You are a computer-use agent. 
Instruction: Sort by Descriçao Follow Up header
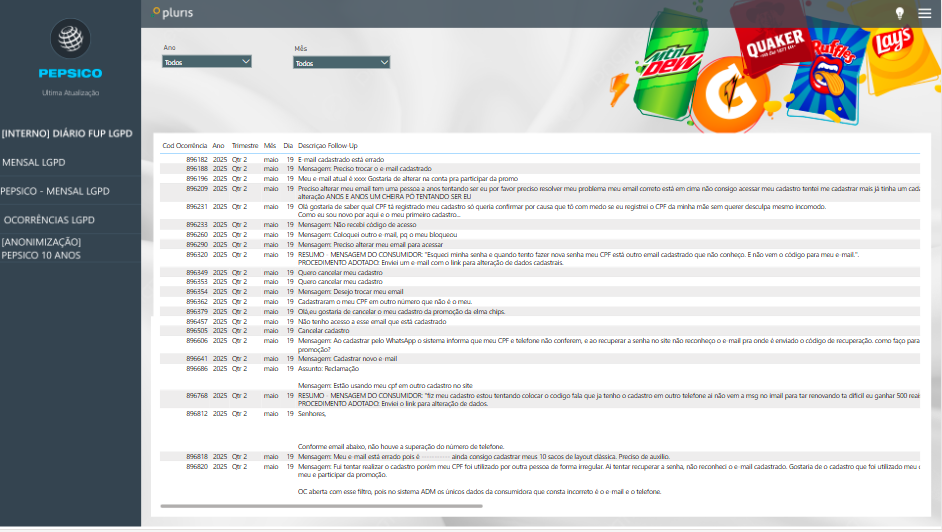tap(327, 146)
